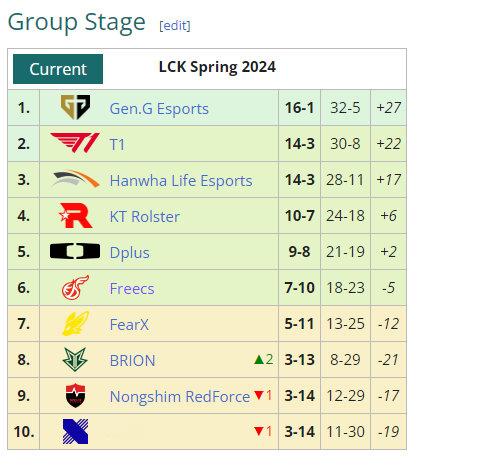Click the Freecs flame logo
This screenshot has width=498, height=471.
point(75,287)
